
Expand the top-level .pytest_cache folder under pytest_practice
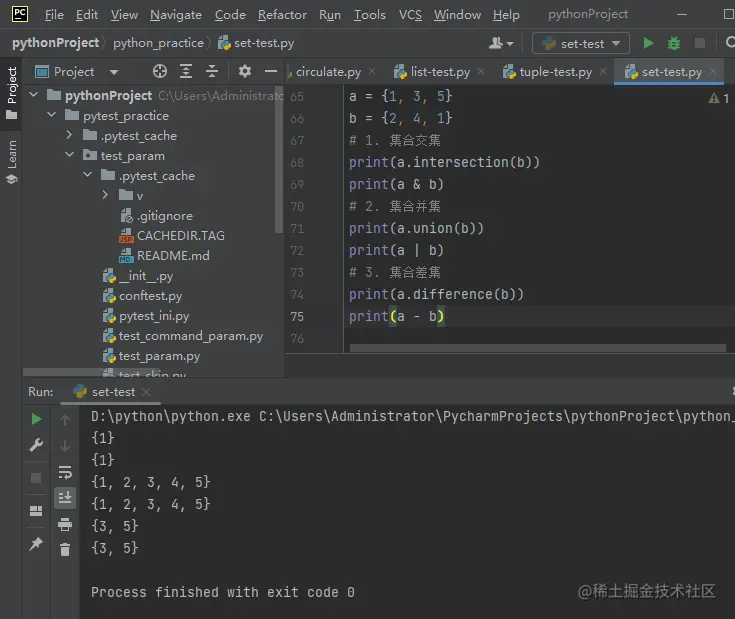[x=69, y=135]
